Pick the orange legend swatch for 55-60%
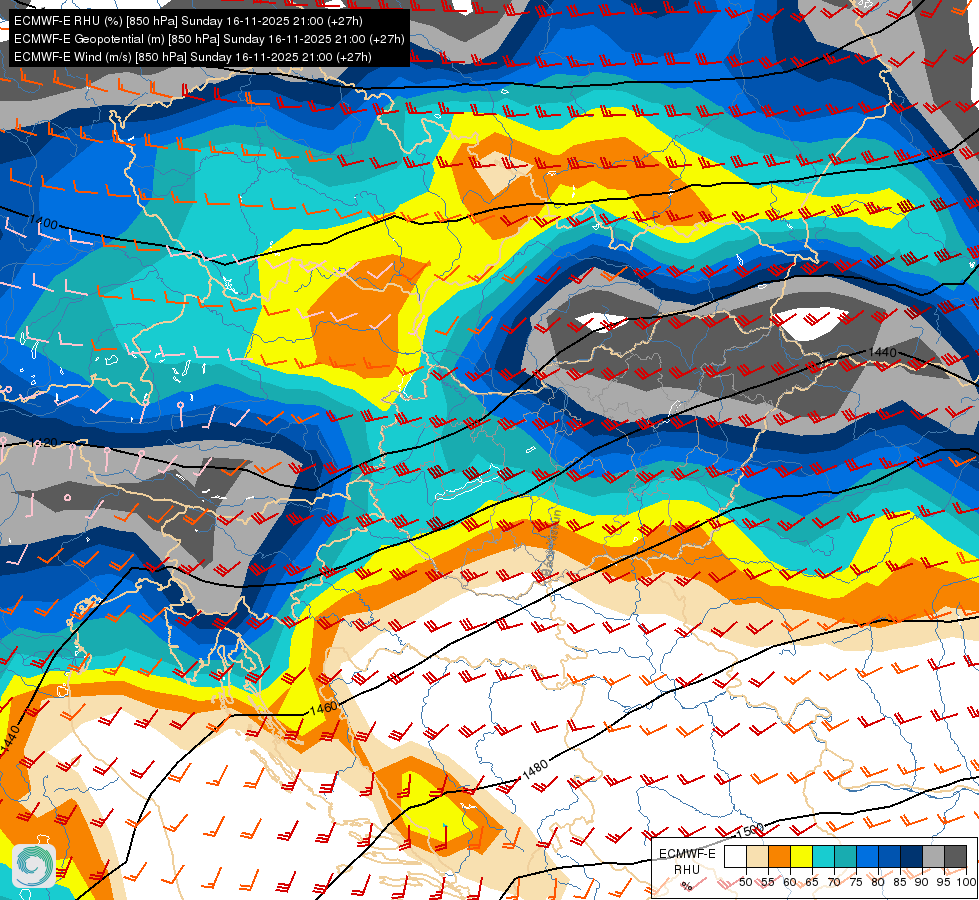 (779, 856)
